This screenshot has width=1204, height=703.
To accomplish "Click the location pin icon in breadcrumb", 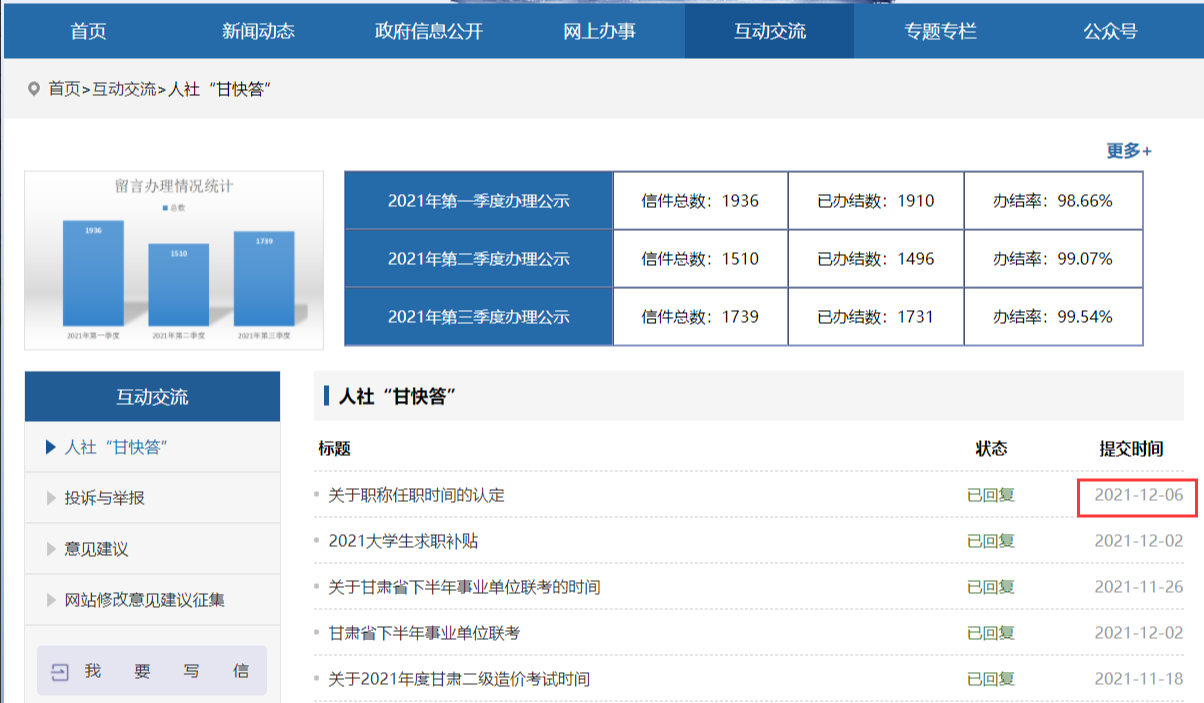I will (34, 89).
